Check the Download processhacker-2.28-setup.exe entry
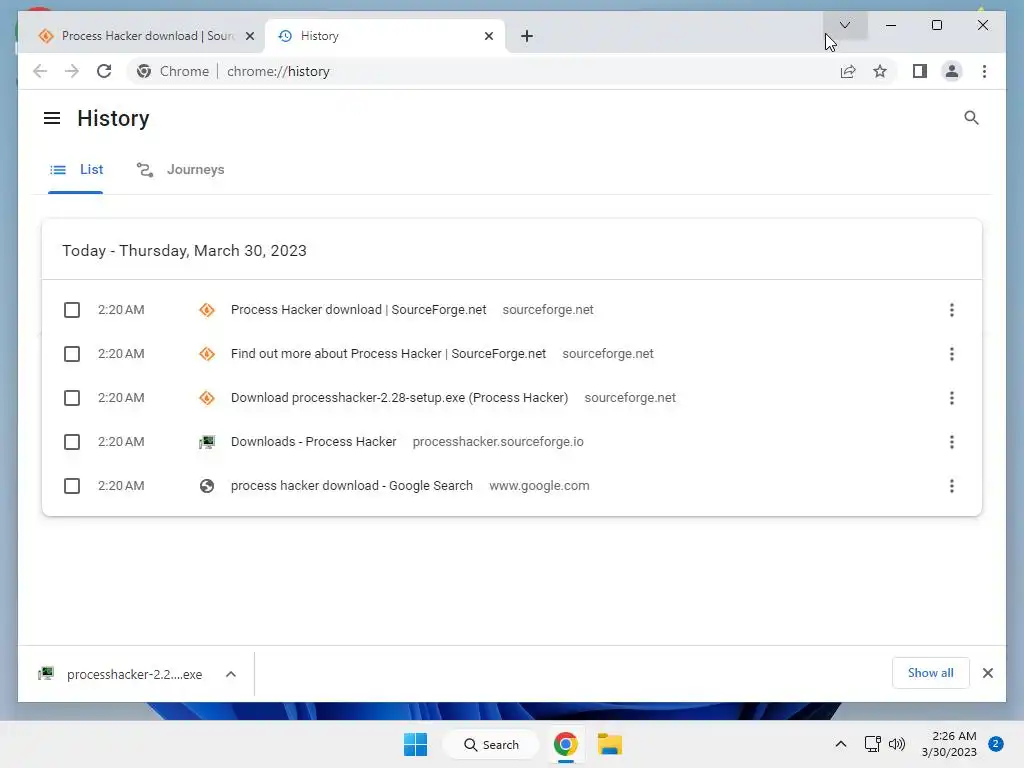The image size is (1024, 768). coord(72,398)
